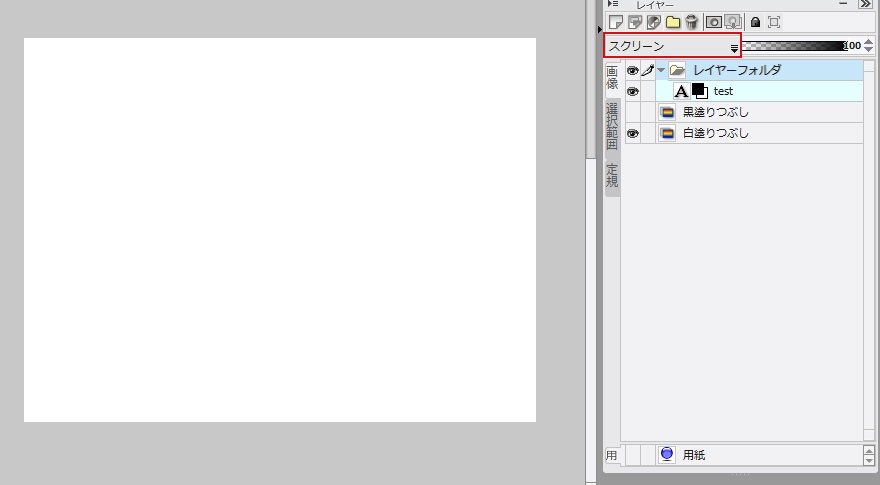Collapse the palette with the double-arrow button

(865, 4)
